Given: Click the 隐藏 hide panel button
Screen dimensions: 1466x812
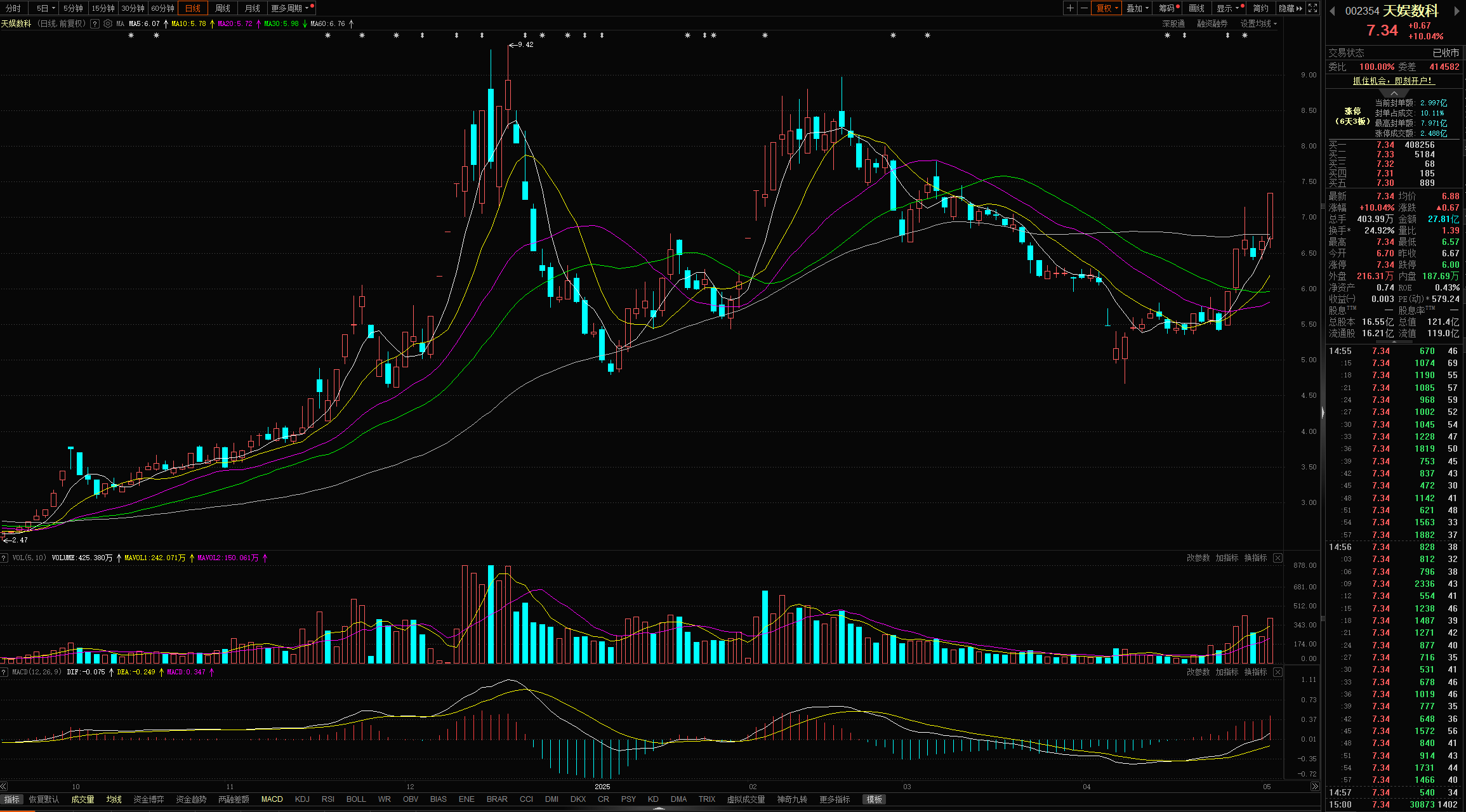Looking at the screenshot, I should click(1291, 8).
